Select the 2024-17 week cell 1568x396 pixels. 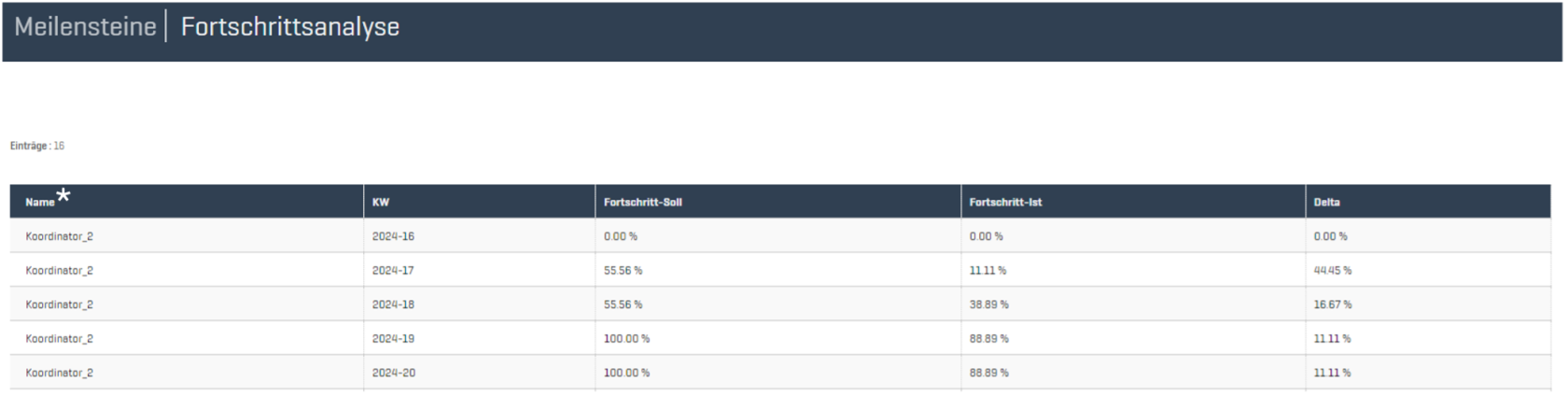pos(393,271)
